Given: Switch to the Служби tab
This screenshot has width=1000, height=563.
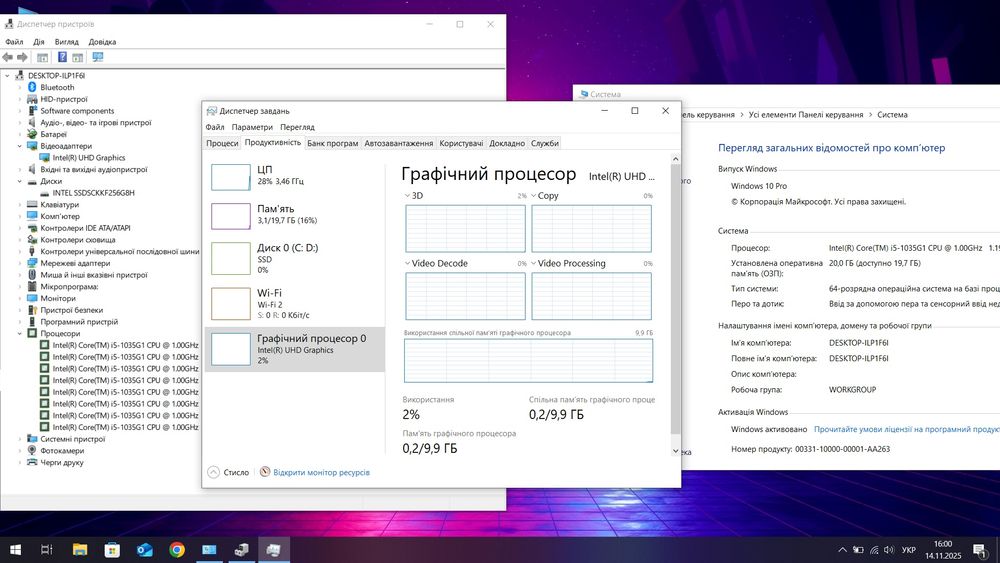Looking at the screenshot, I should (545, 143).
